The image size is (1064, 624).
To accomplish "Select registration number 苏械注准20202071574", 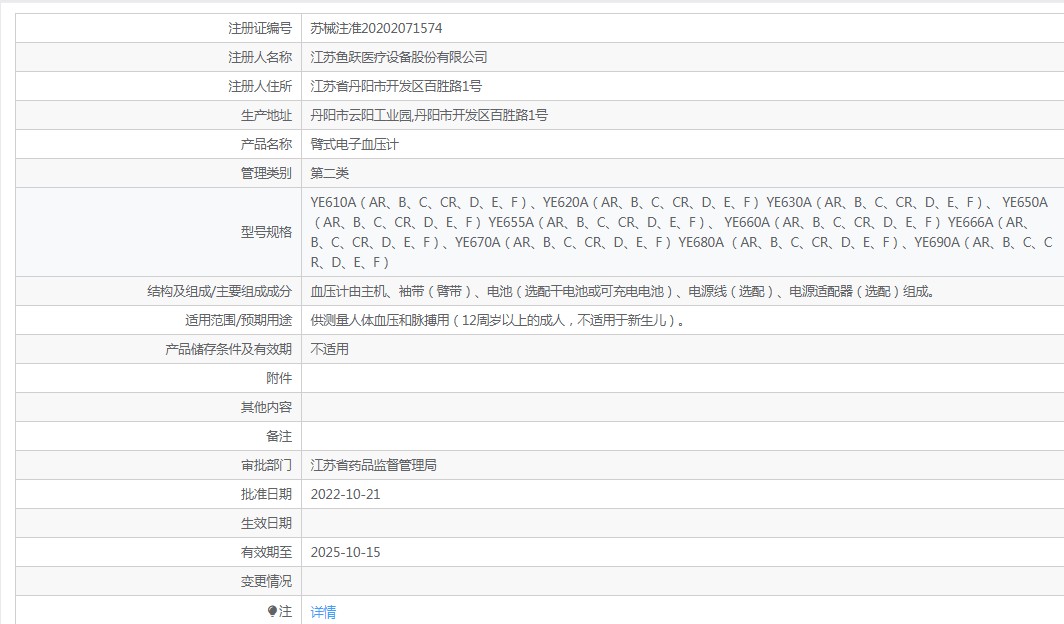I will pos(376,28).
